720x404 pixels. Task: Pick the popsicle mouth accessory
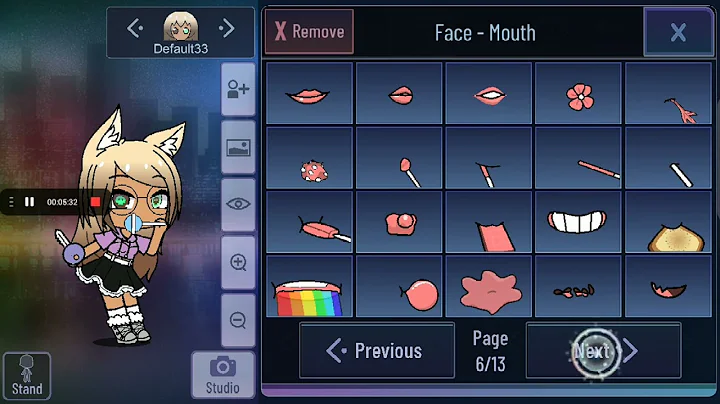[309, 222]
